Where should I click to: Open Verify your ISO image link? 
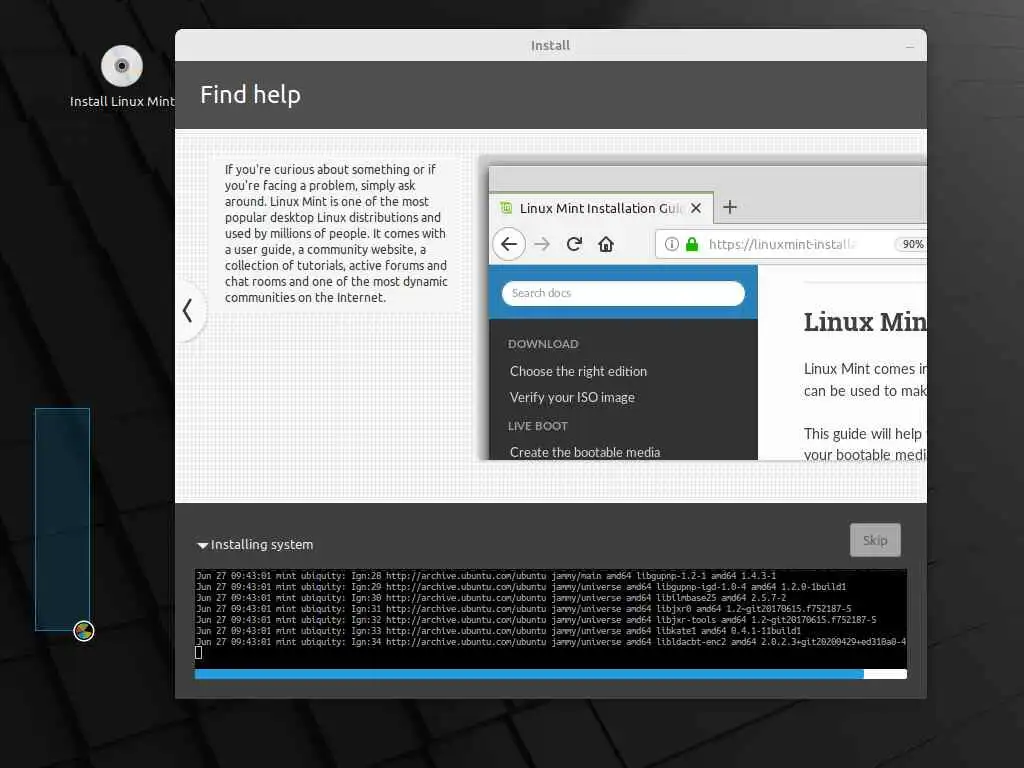572,397
